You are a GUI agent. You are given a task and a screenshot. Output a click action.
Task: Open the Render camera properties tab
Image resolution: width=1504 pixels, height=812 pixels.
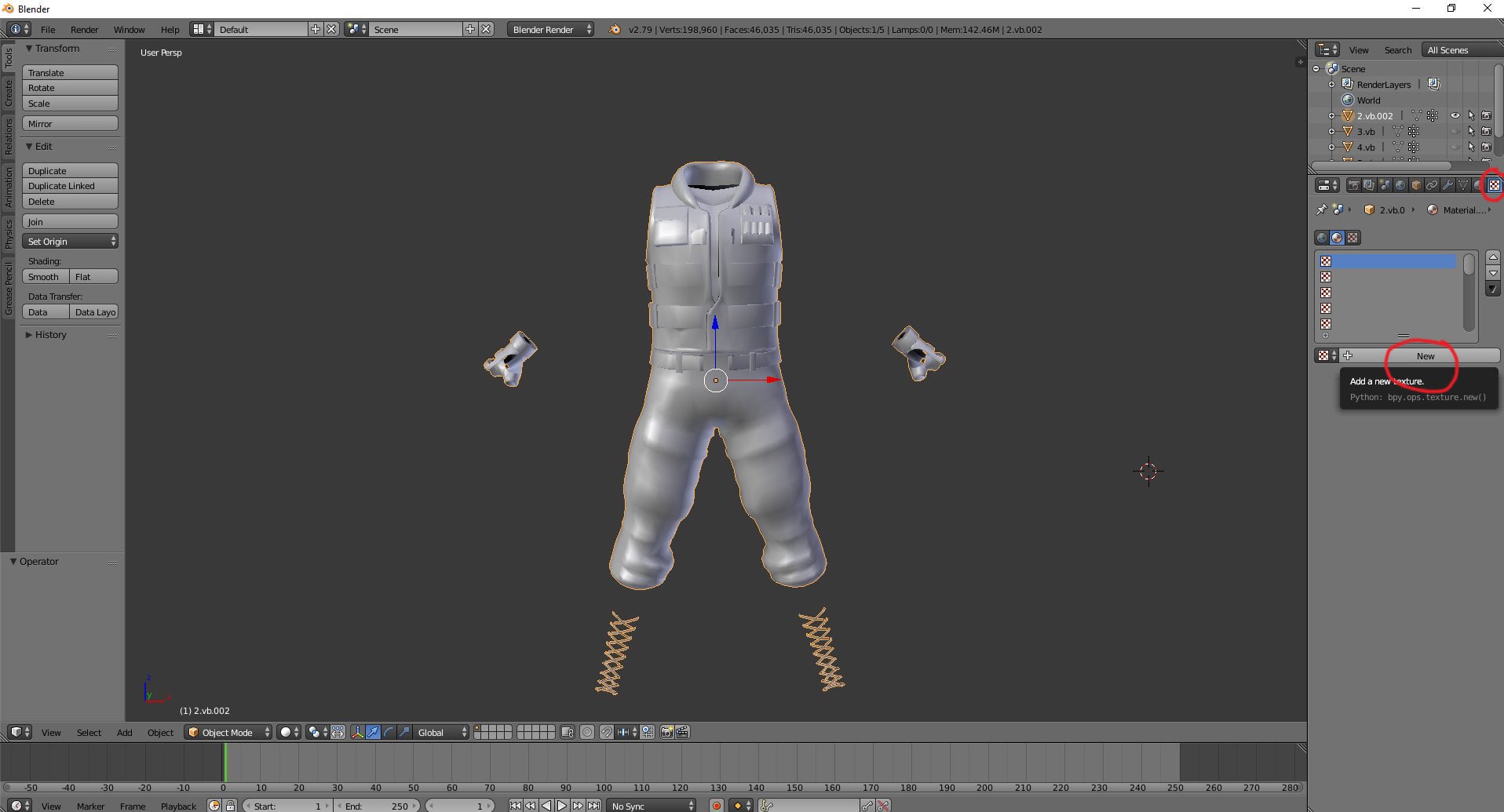(x=1354, y=185)
